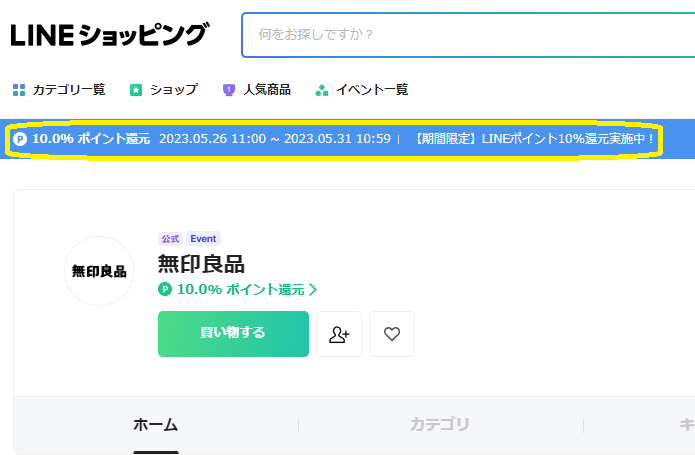Click the カテゴリ一覧 grid icon

[x=19, y=90]
